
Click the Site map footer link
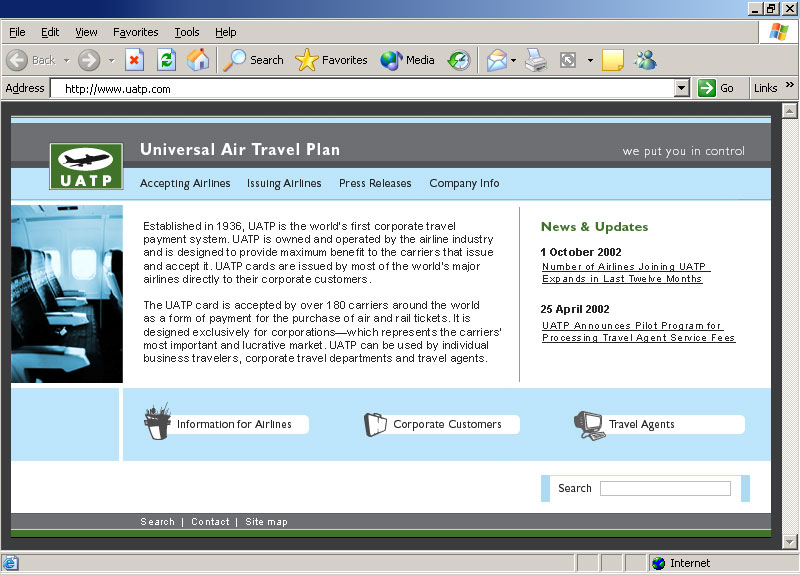tap(266, 522)
